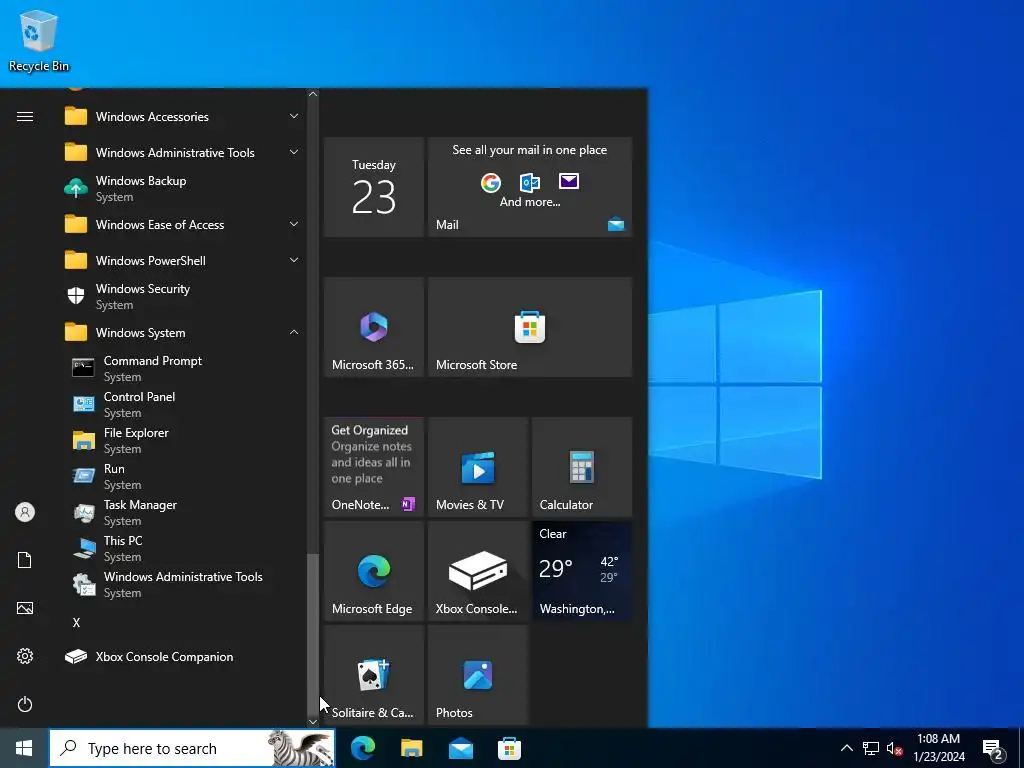The width and height of the screenshot is (1024, 768).
Task: Open This PC from the app list
Action: (x=183, y=548)
